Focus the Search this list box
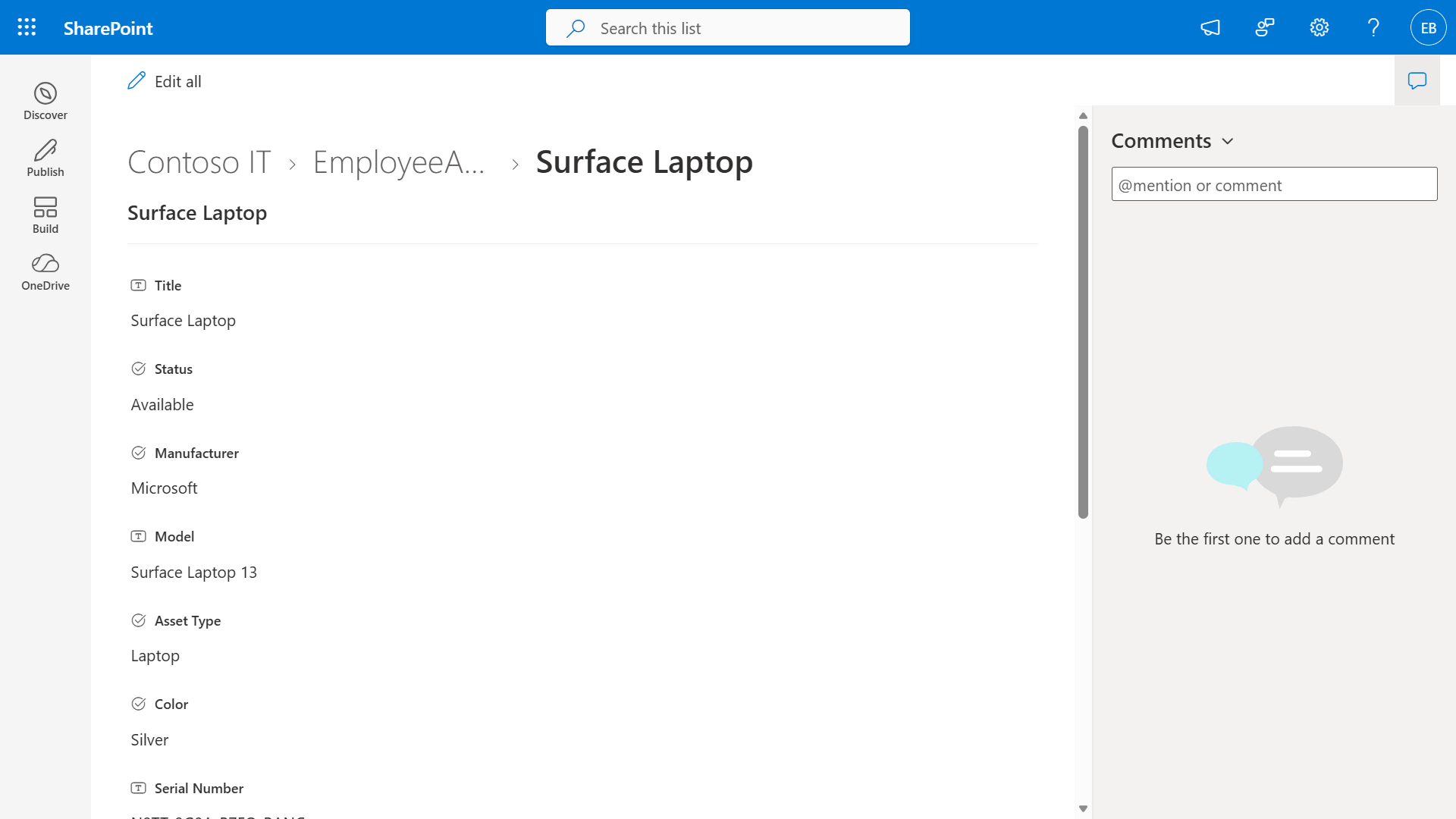This screenshot has width=1456, height=819. [728, 28]
